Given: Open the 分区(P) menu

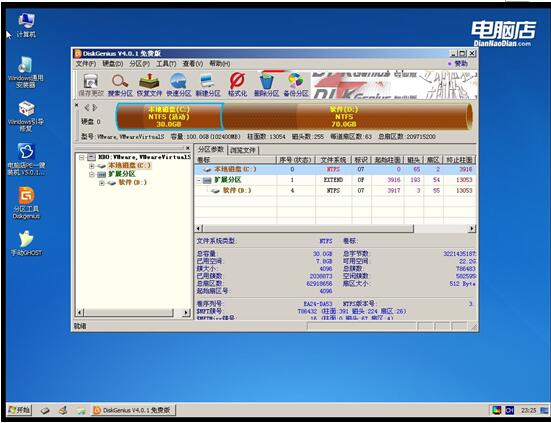Looking at the screenshot, I should tap(139, 64).
